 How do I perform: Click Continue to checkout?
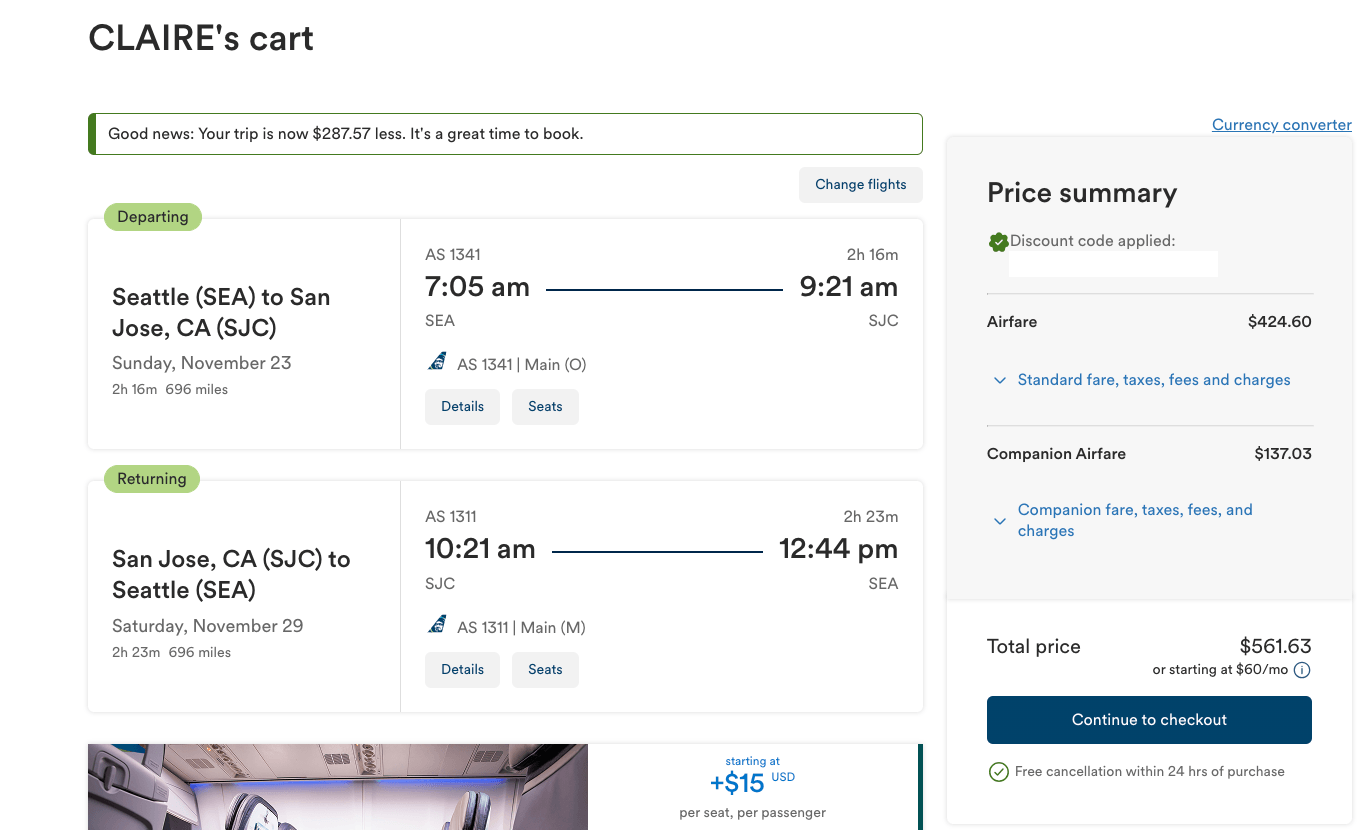tap(1149, 720)
